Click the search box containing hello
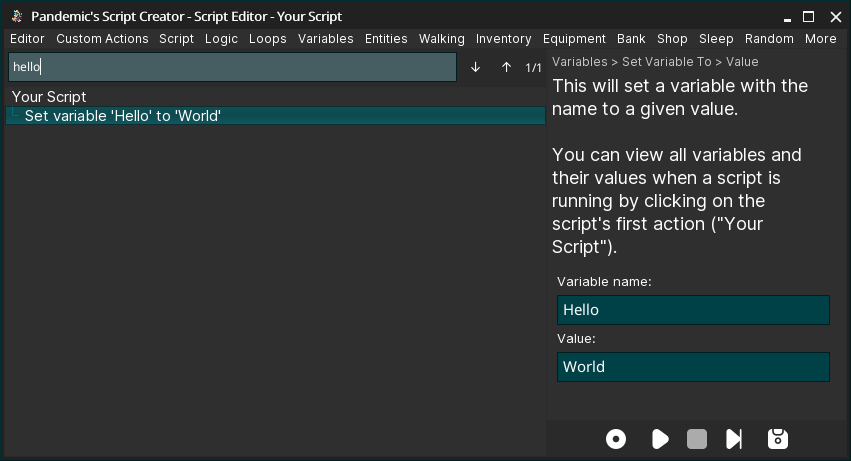The image size is (851, 461). (x=232, y=67)
